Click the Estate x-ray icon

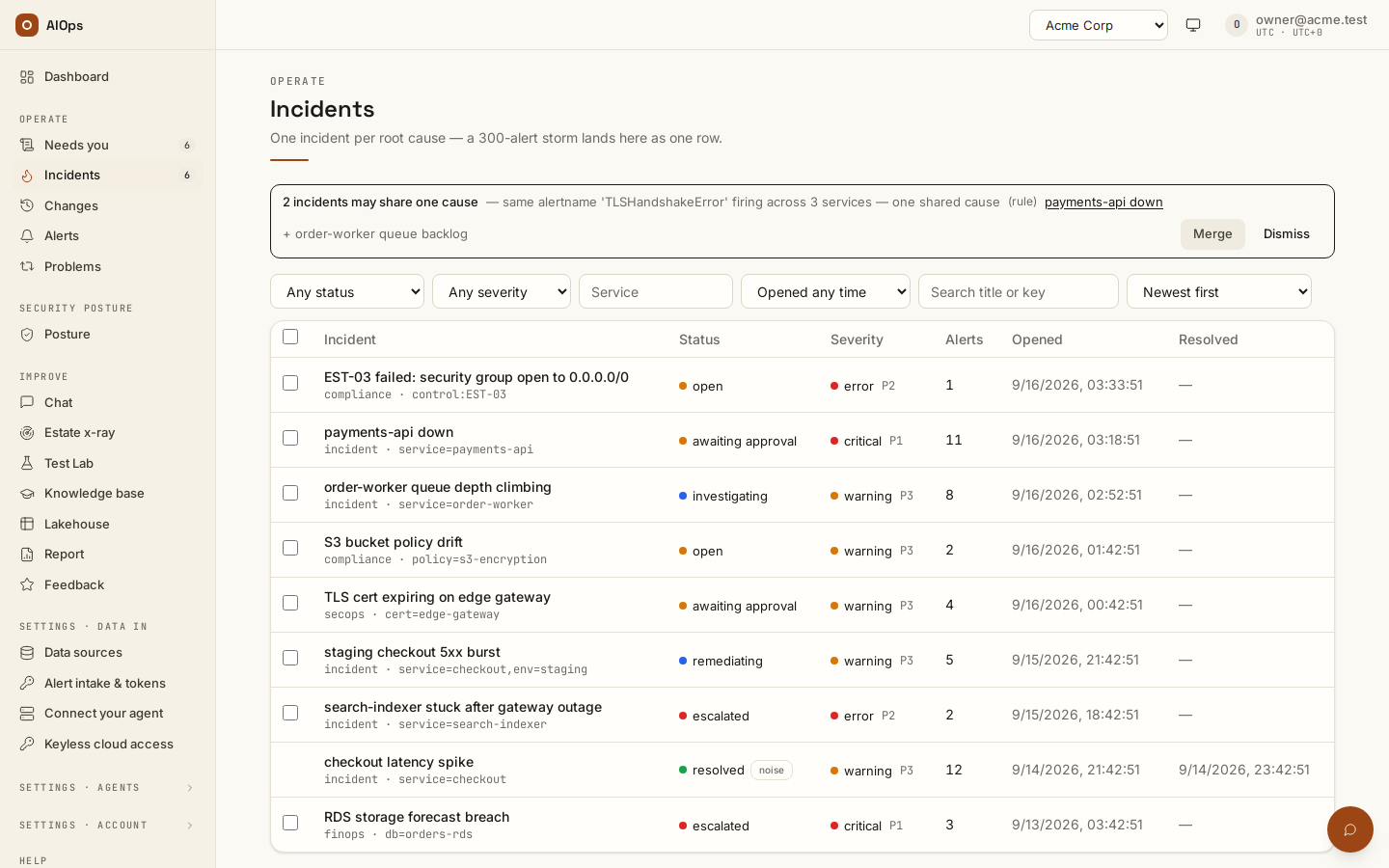[27, 433]
